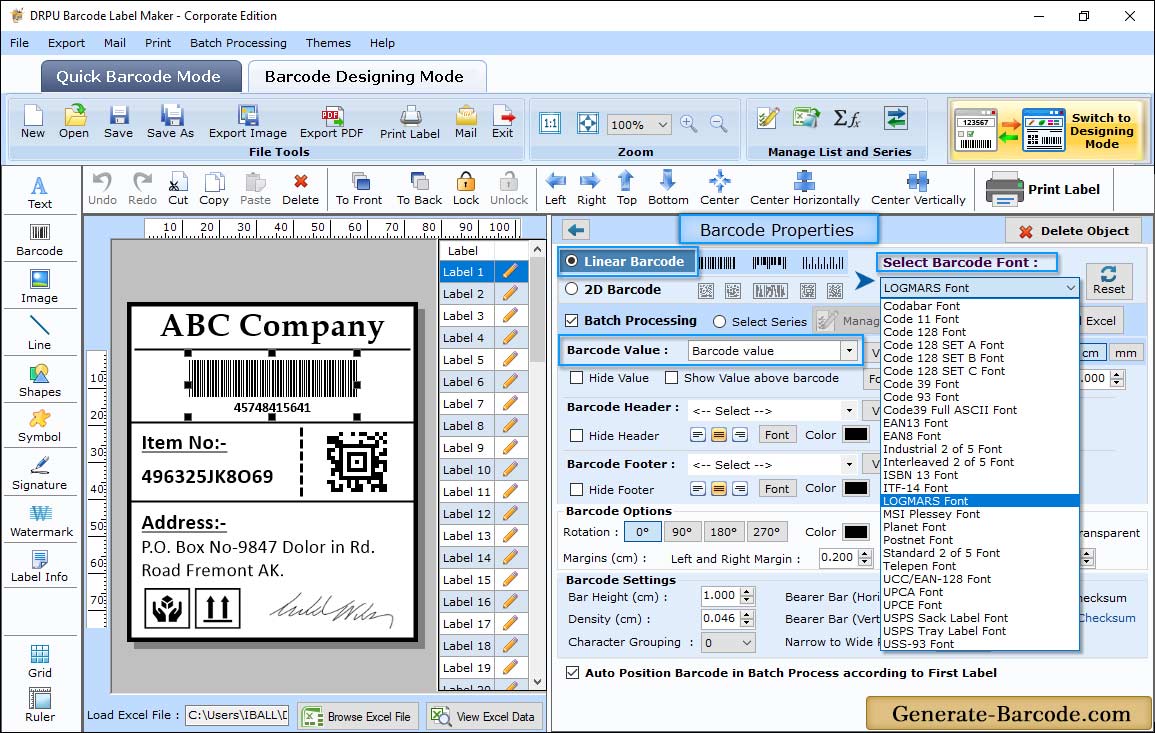Viewport: 1155px width, 733px height.
Task: Select 2D Barcode radio option
Action: [572, 290]
